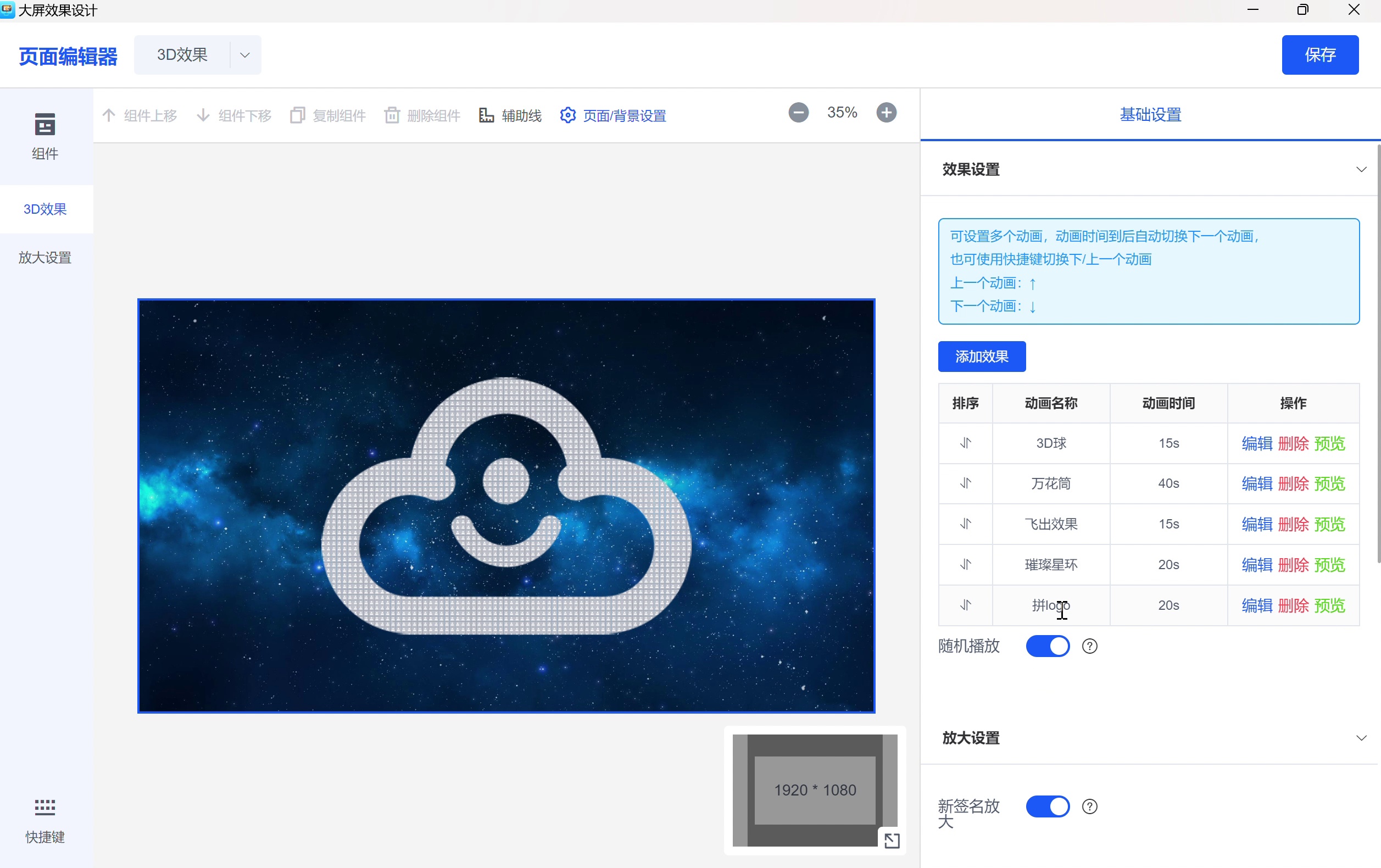Select the 放大设置 sidebar tab

click(x=46, y=258)
